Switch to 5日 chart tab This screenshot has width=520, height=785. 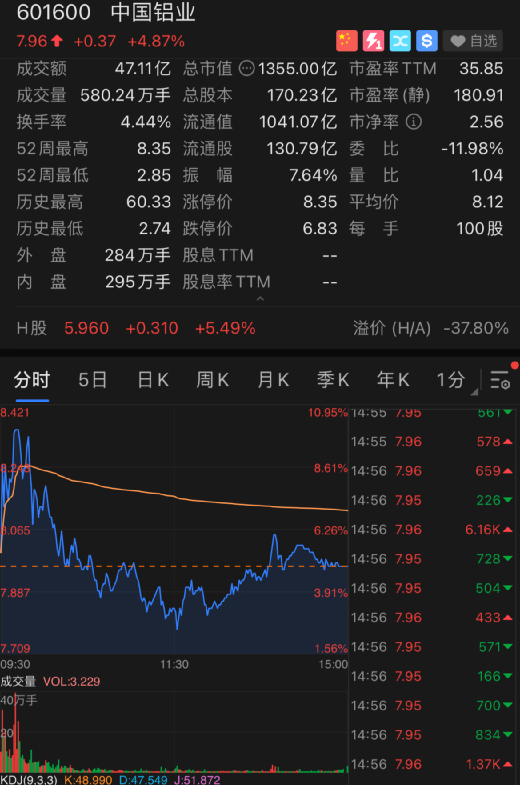click(x=93, y=380)
